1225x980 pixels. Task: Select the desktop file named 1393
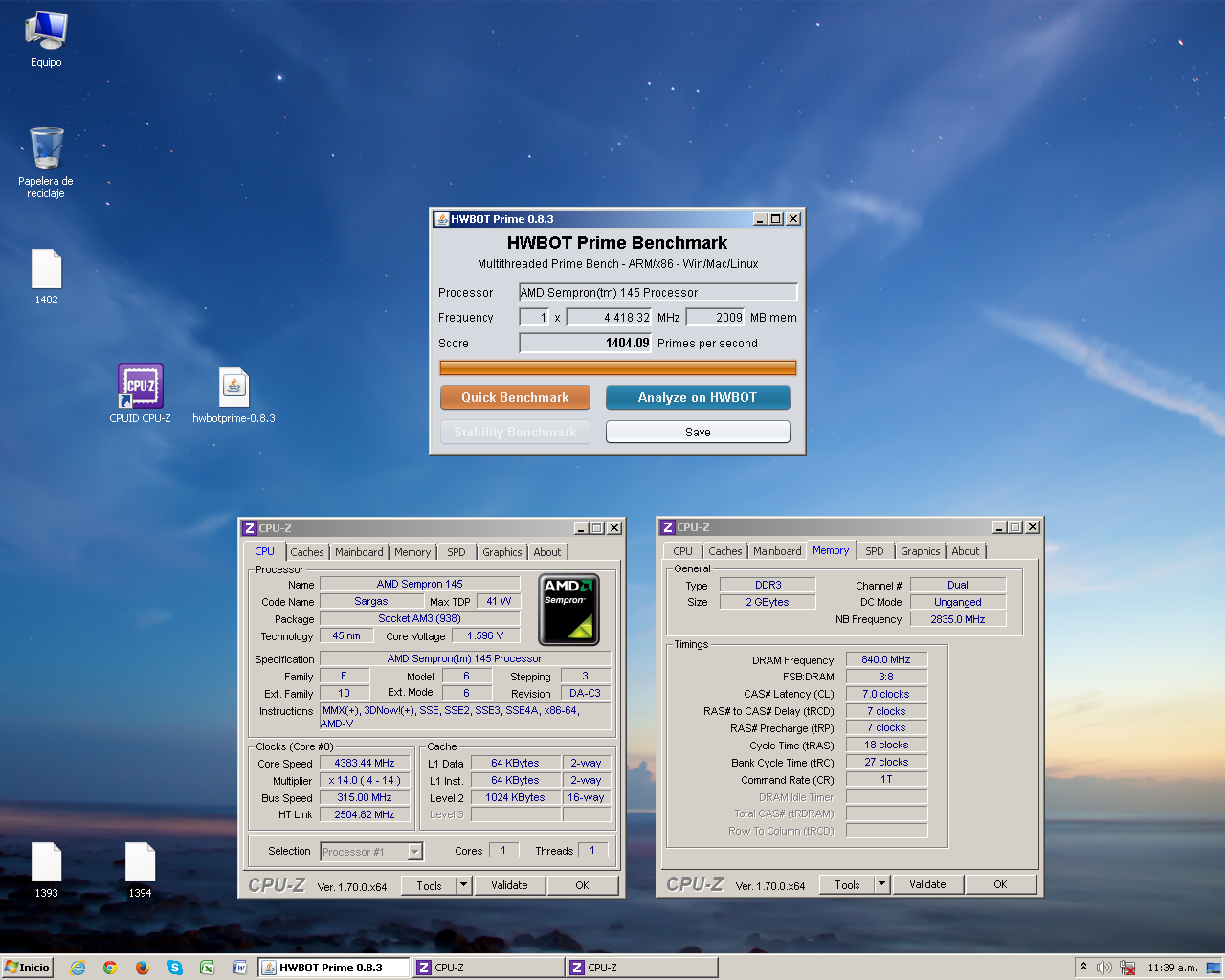[x=46, y=869]
